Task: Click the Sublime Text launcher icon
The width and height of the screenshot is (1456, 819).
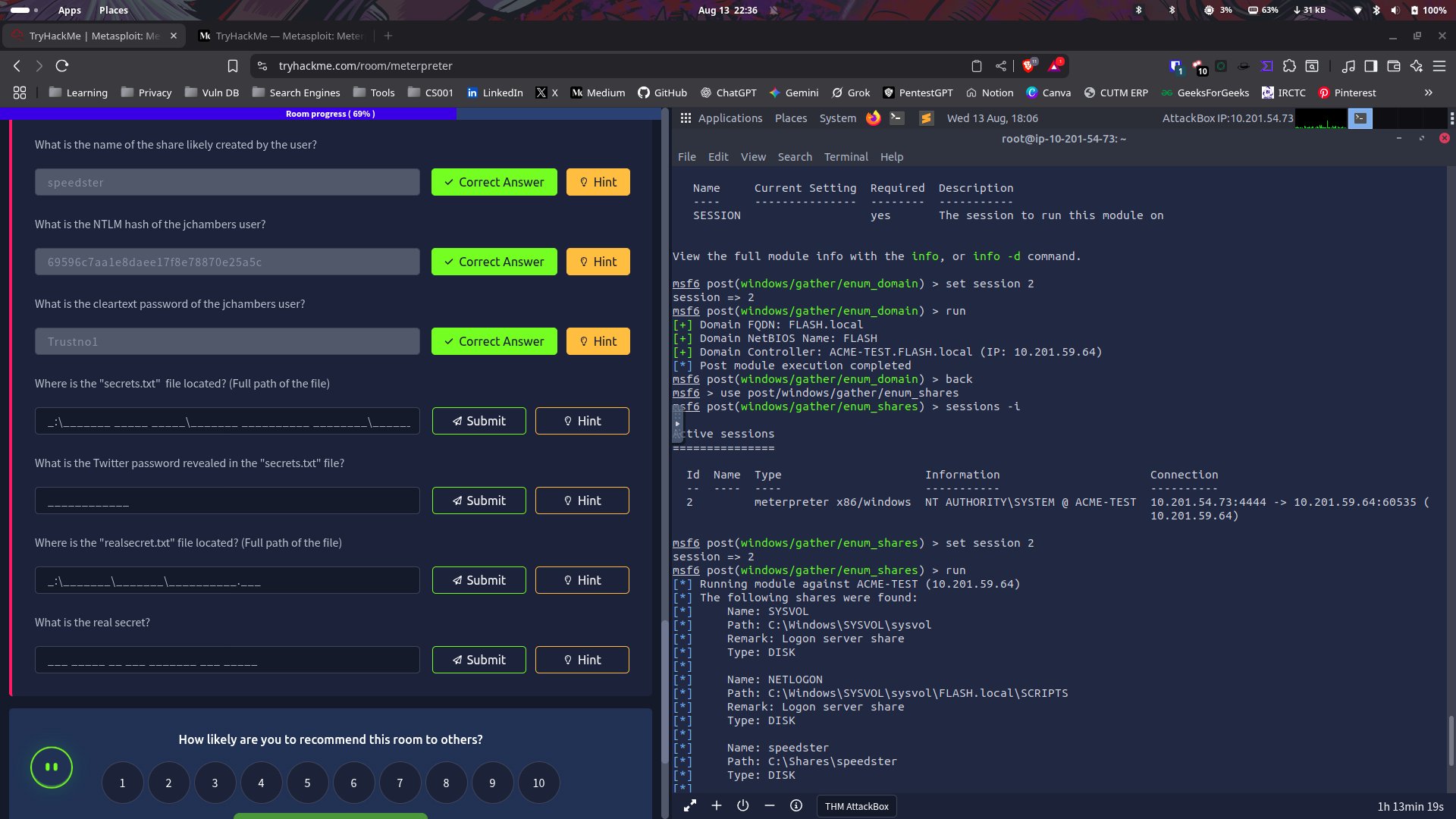Action: tap(926, 118)
